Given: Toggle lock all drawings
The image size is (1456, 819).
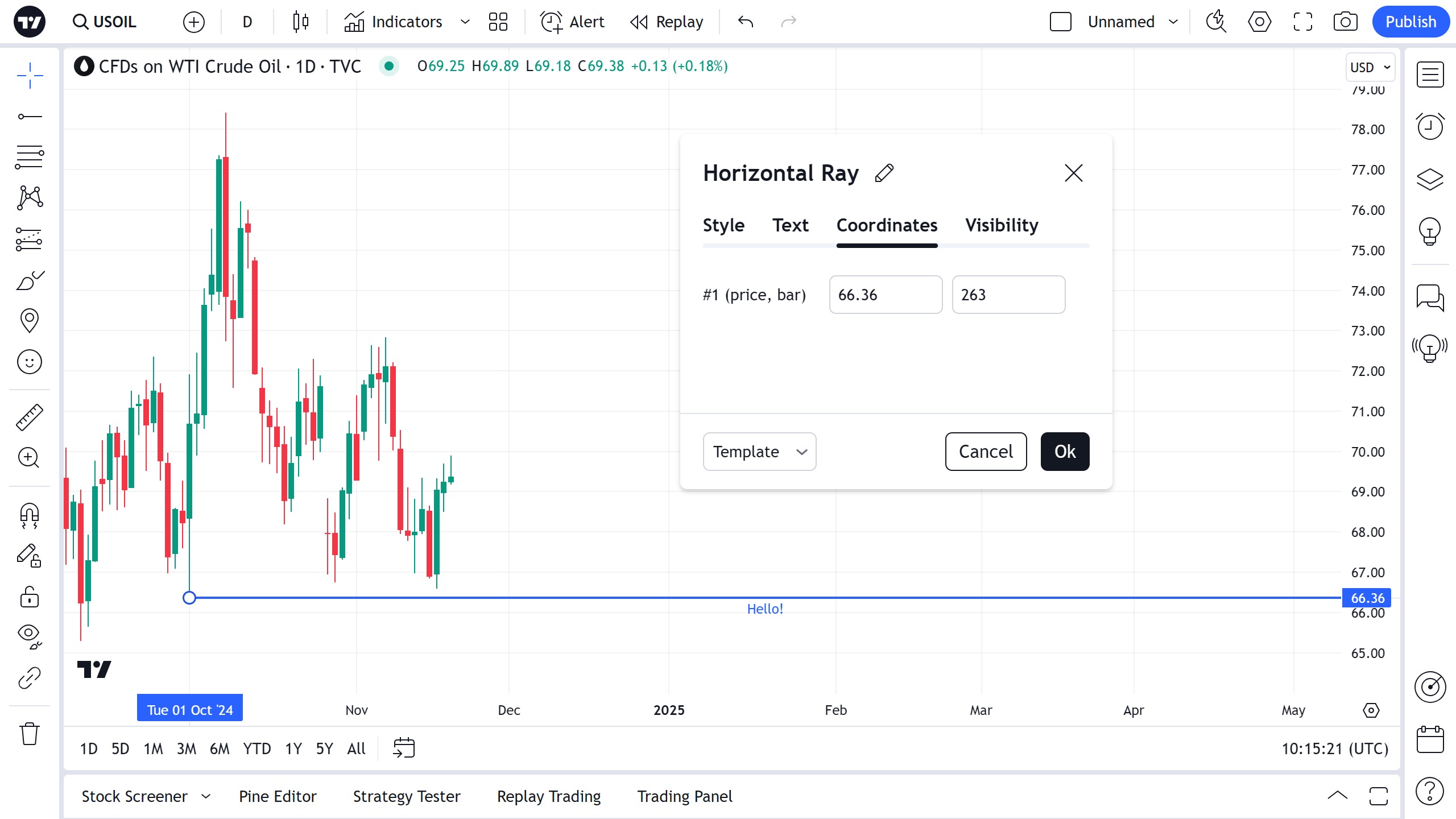Looking at the screenshot, I should (29, 597).
